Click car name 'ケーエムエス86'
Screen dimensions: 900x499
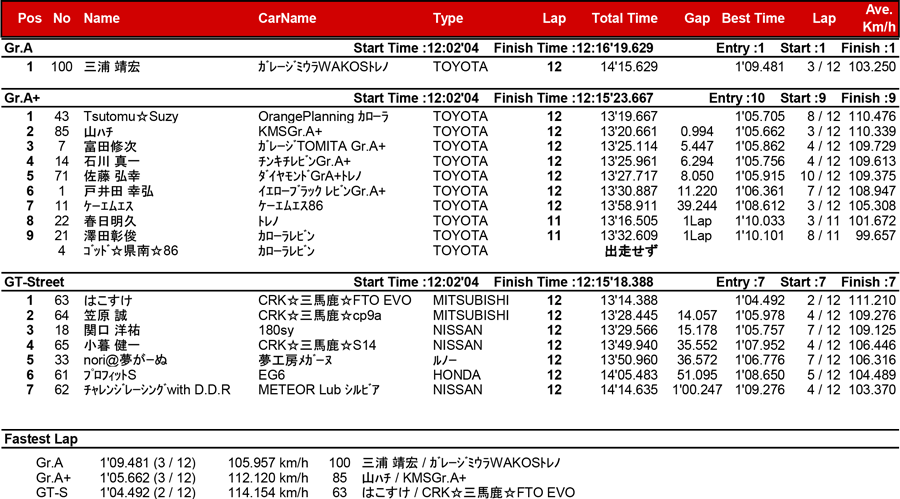click(x=290, y=206)
